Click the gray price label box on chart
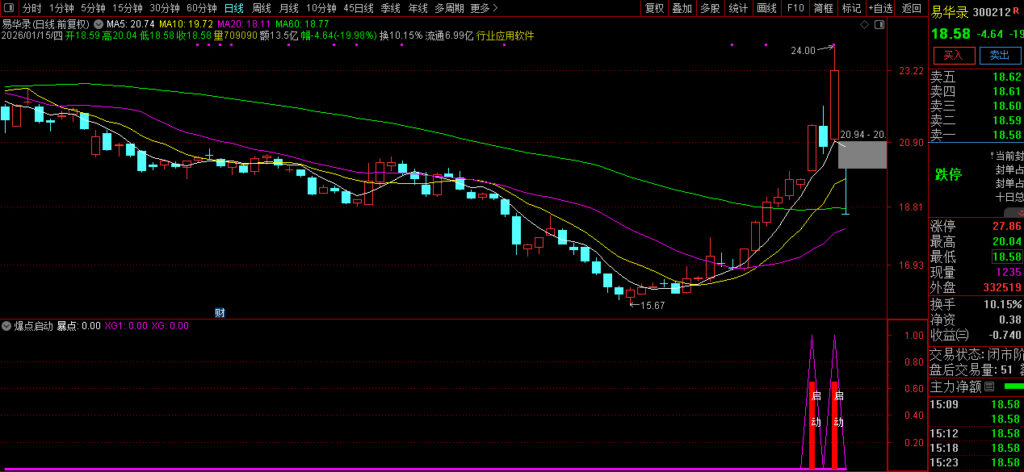The width and height of the screenshot is (1024, 472). [x=861, y=155]
